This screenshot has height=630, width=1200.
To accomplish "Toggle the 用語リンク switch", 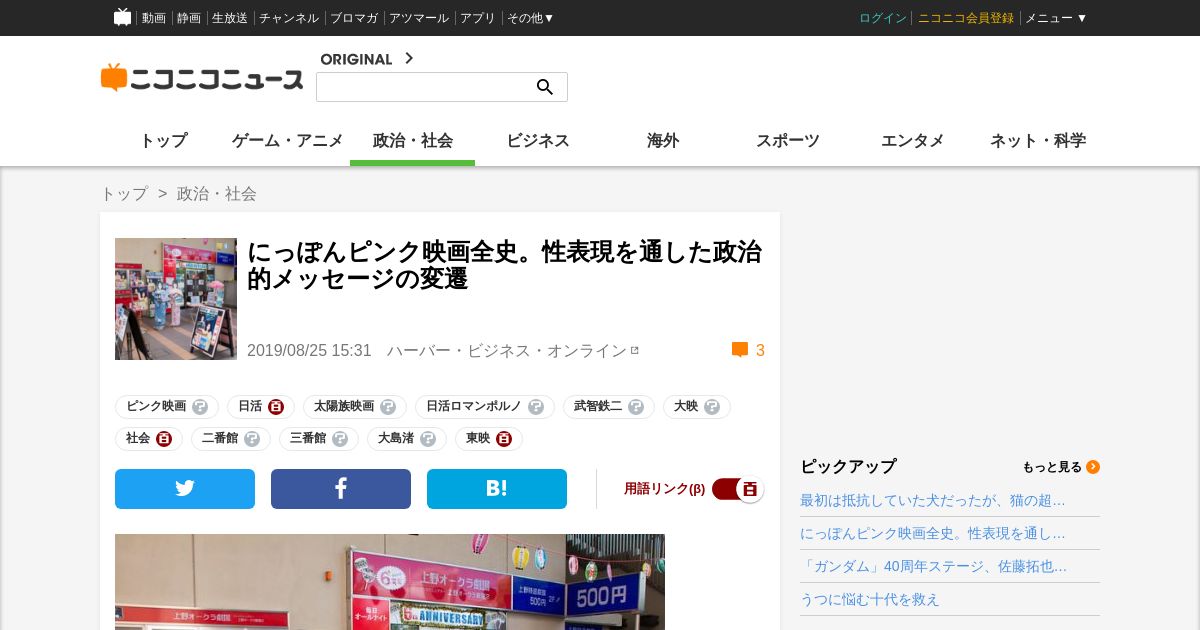I will pyautogui.click(x=738, y=489).
